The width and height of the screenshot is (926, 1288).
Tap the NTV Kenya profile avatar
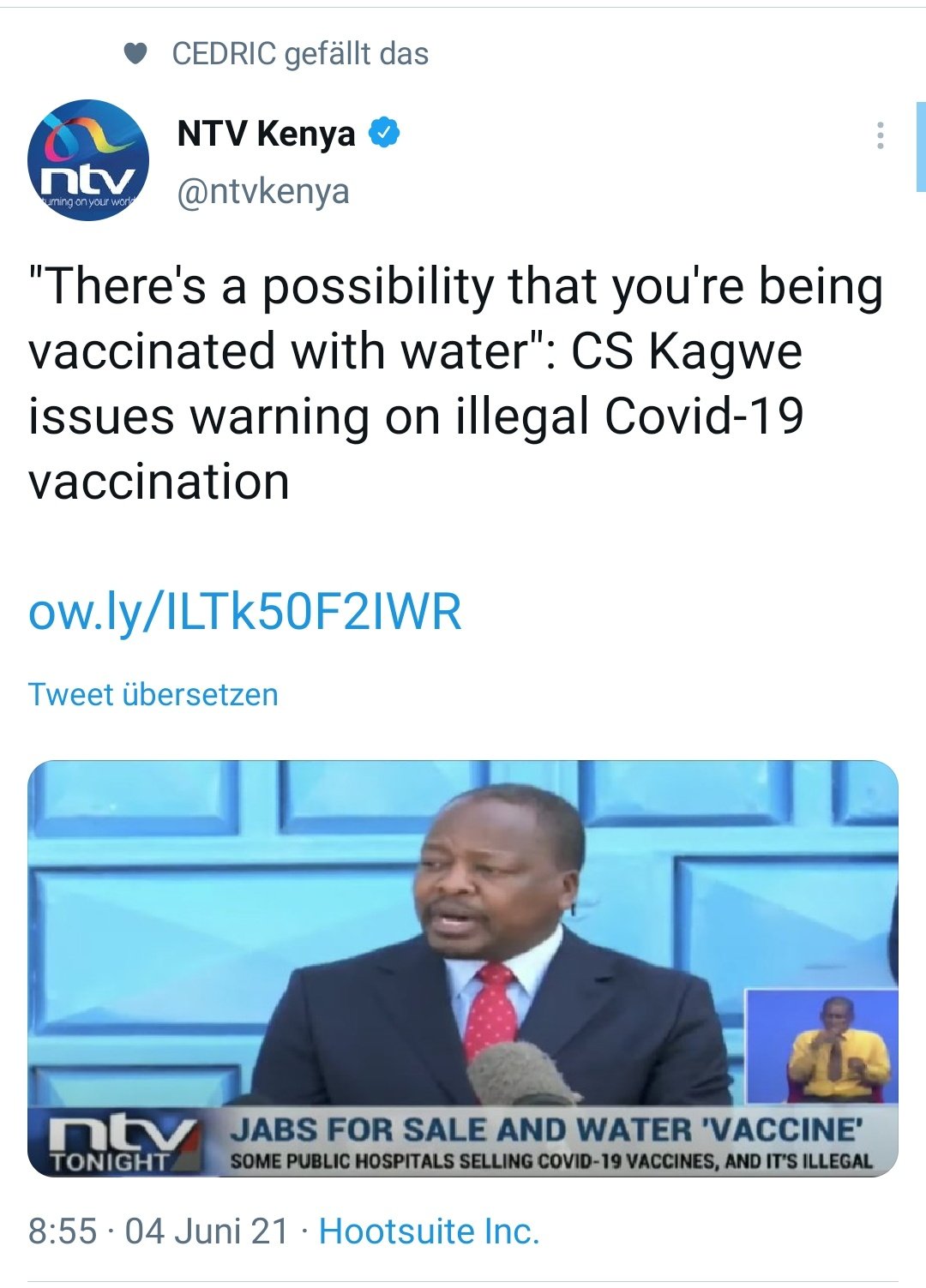click(x=88, y=160)
